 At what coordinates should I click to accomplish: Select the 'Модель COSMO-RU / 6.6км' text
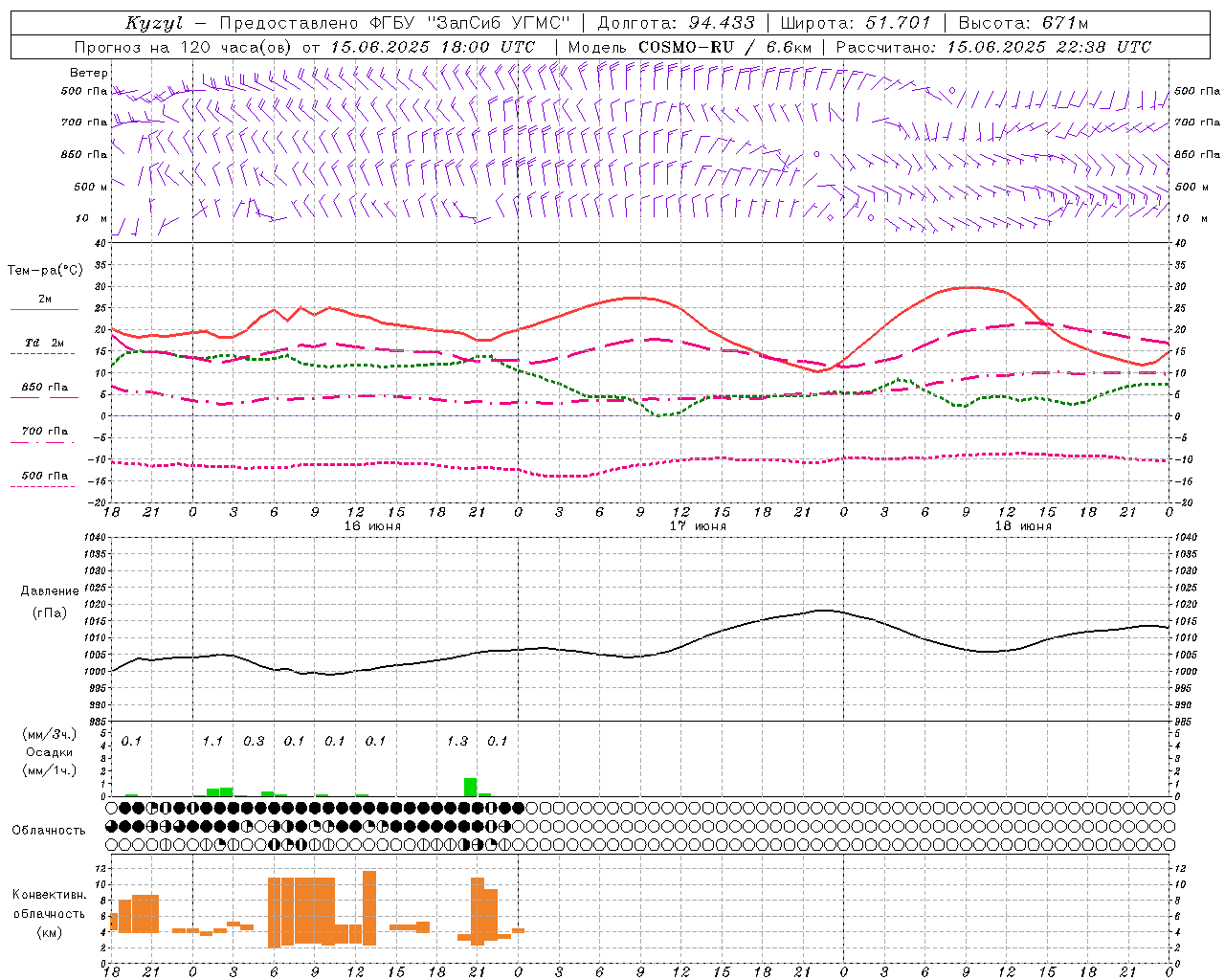[x=689, y=47]
